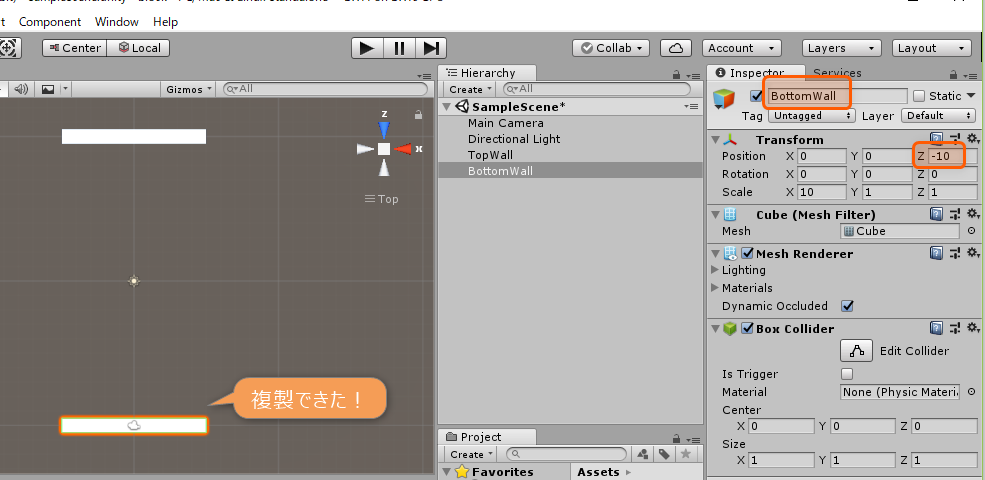
Task: Open the Project Create dropdown
Action: click(471, 454)
